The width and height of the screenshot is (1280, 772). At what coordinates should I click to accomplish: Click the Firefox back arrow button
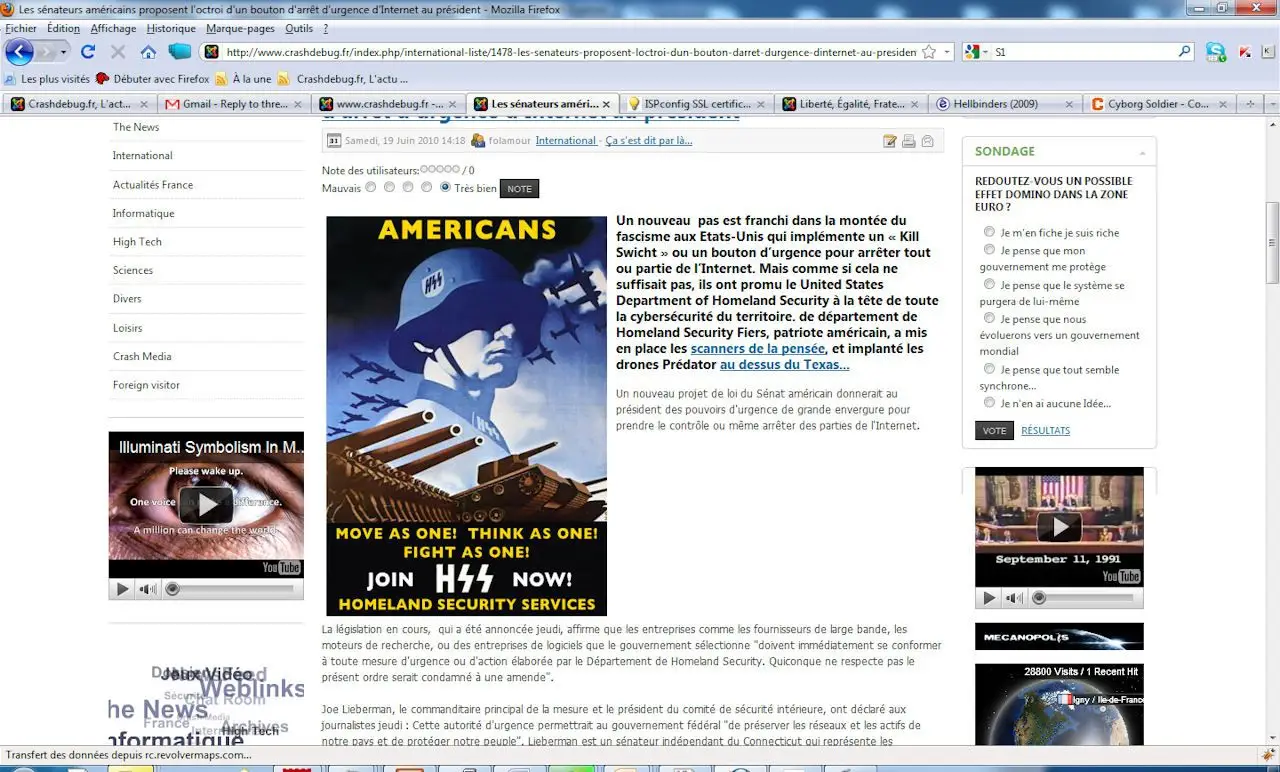pyautogui.click(x=19, y=52)
